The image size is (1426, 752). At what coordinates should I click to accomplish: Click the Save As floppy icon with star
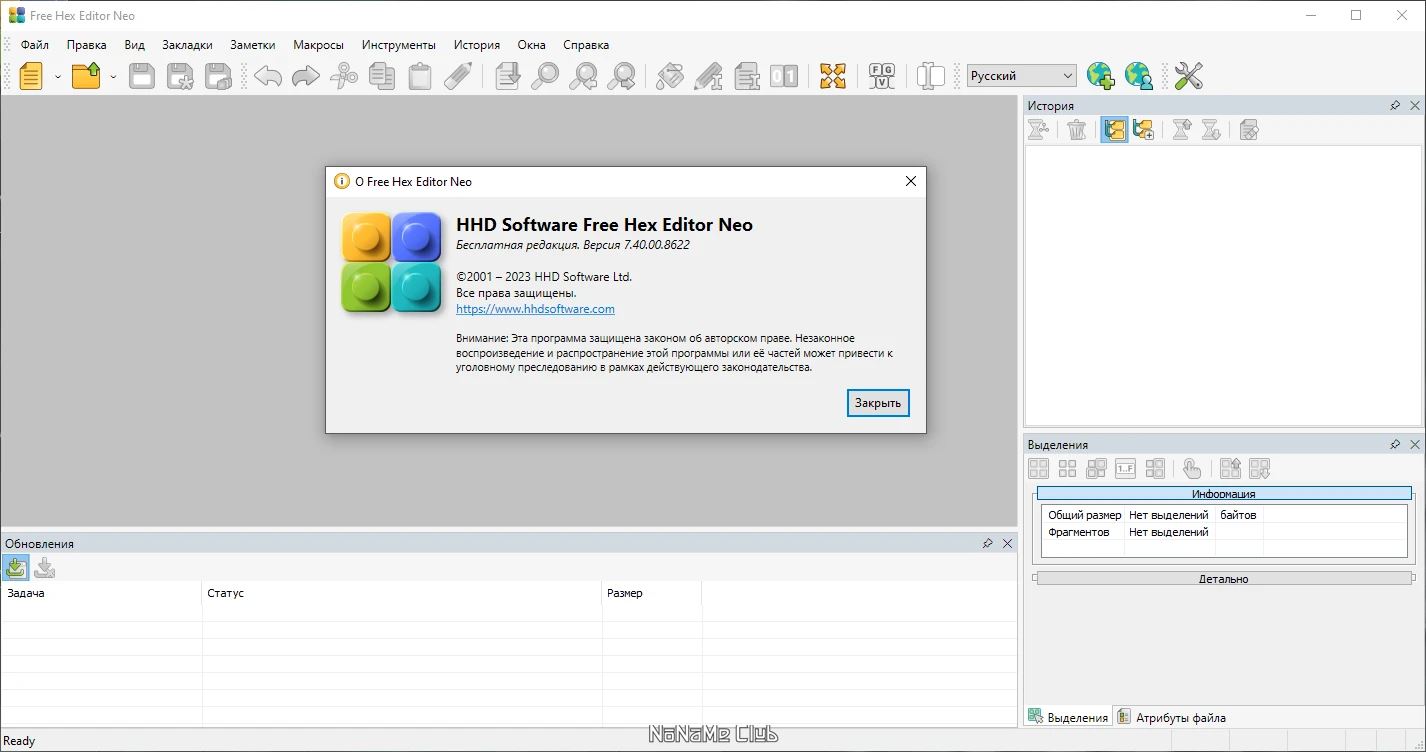tap(180, 76)
